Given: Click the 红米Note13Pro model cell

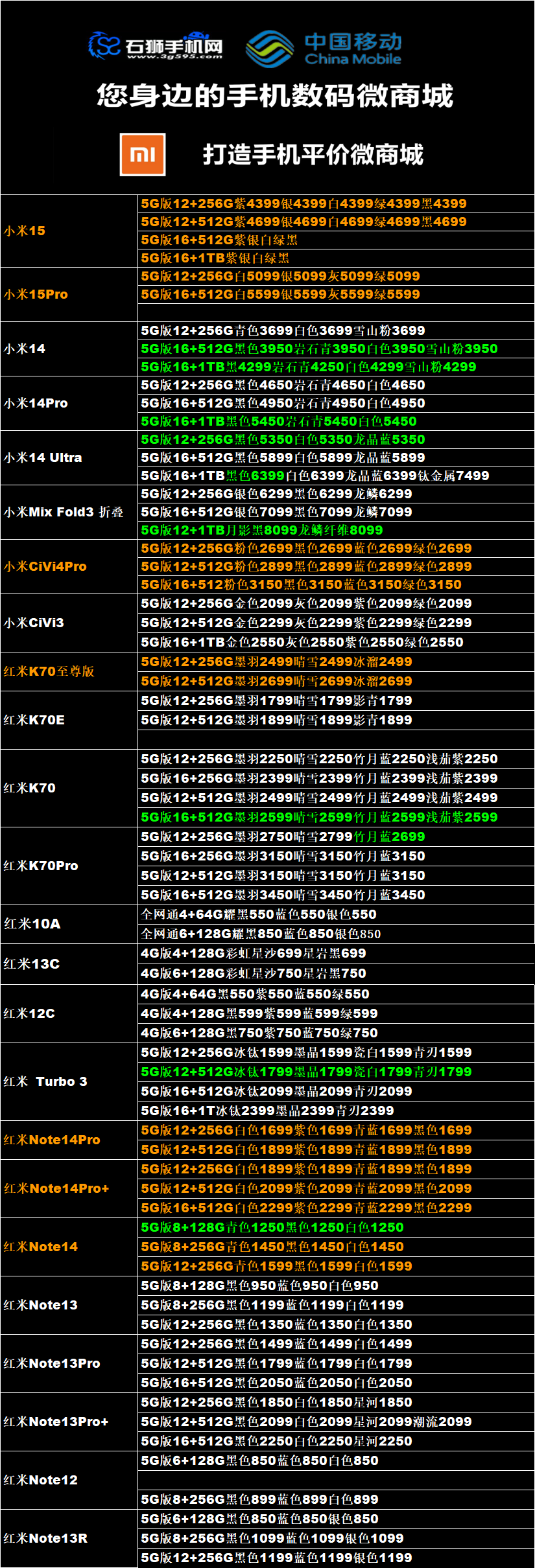Looking at the screenshot, I should click(69, 1363).
